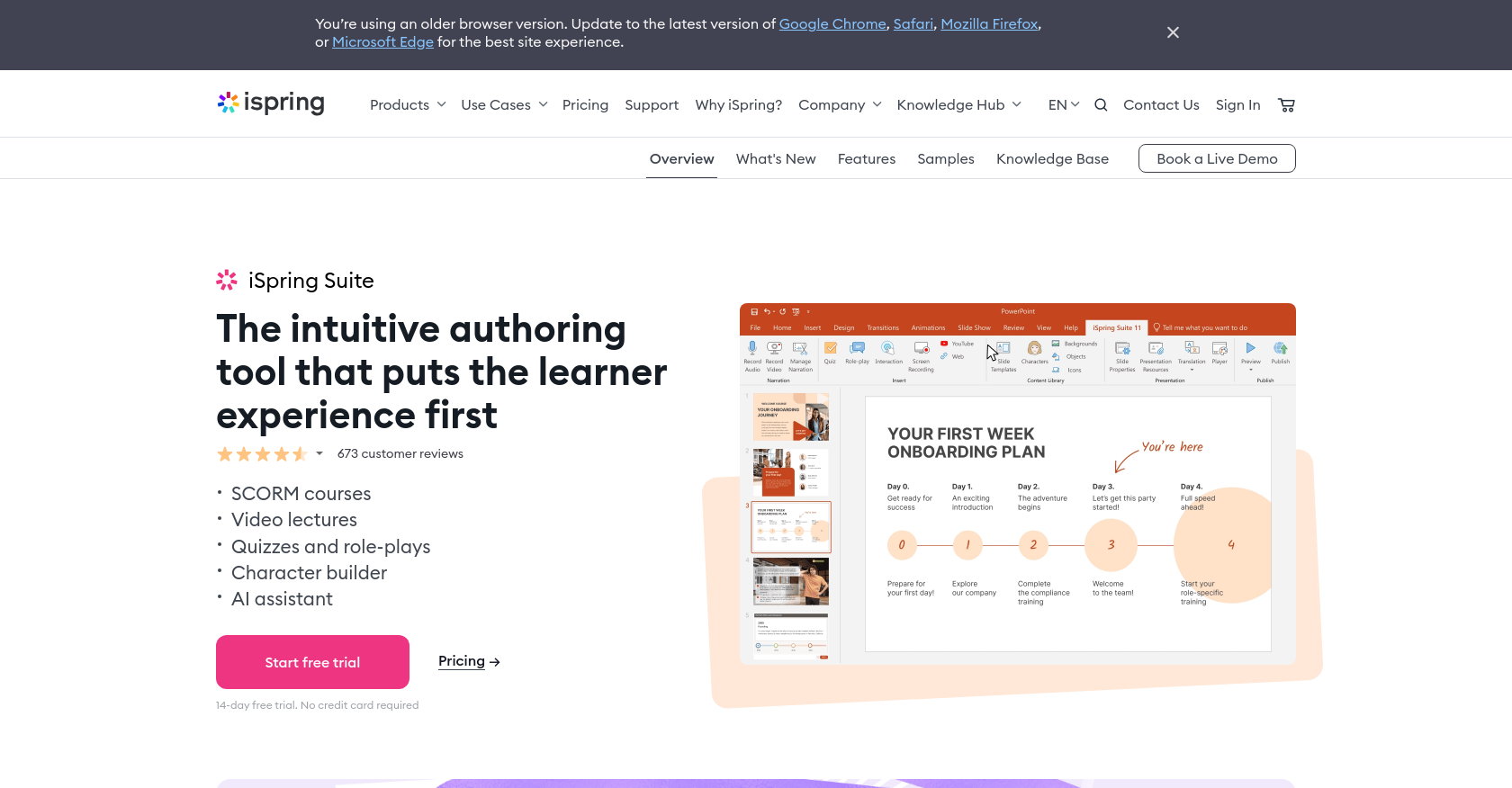1512x788 pixels.
Task: Click the Player icon in the ribbon image
Action: pos(1219,348)
